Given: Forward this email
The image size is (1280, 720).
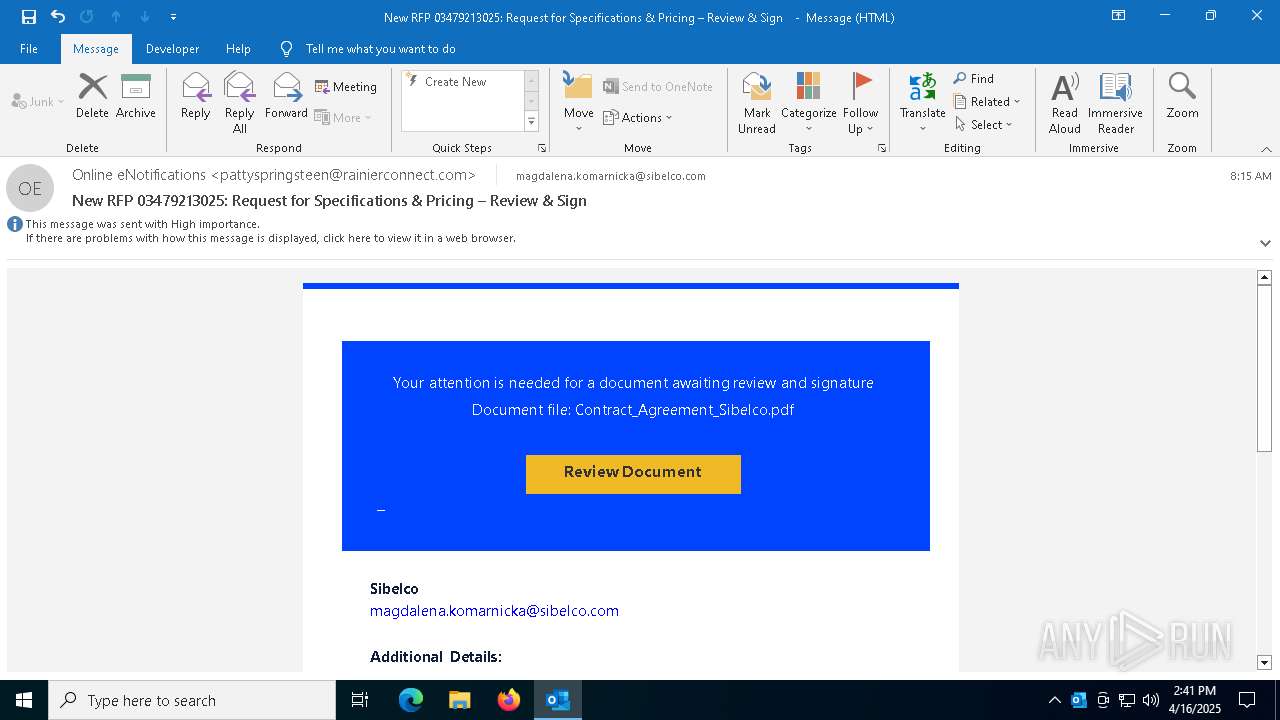Looking at the screenshot, I should point(286,96).
